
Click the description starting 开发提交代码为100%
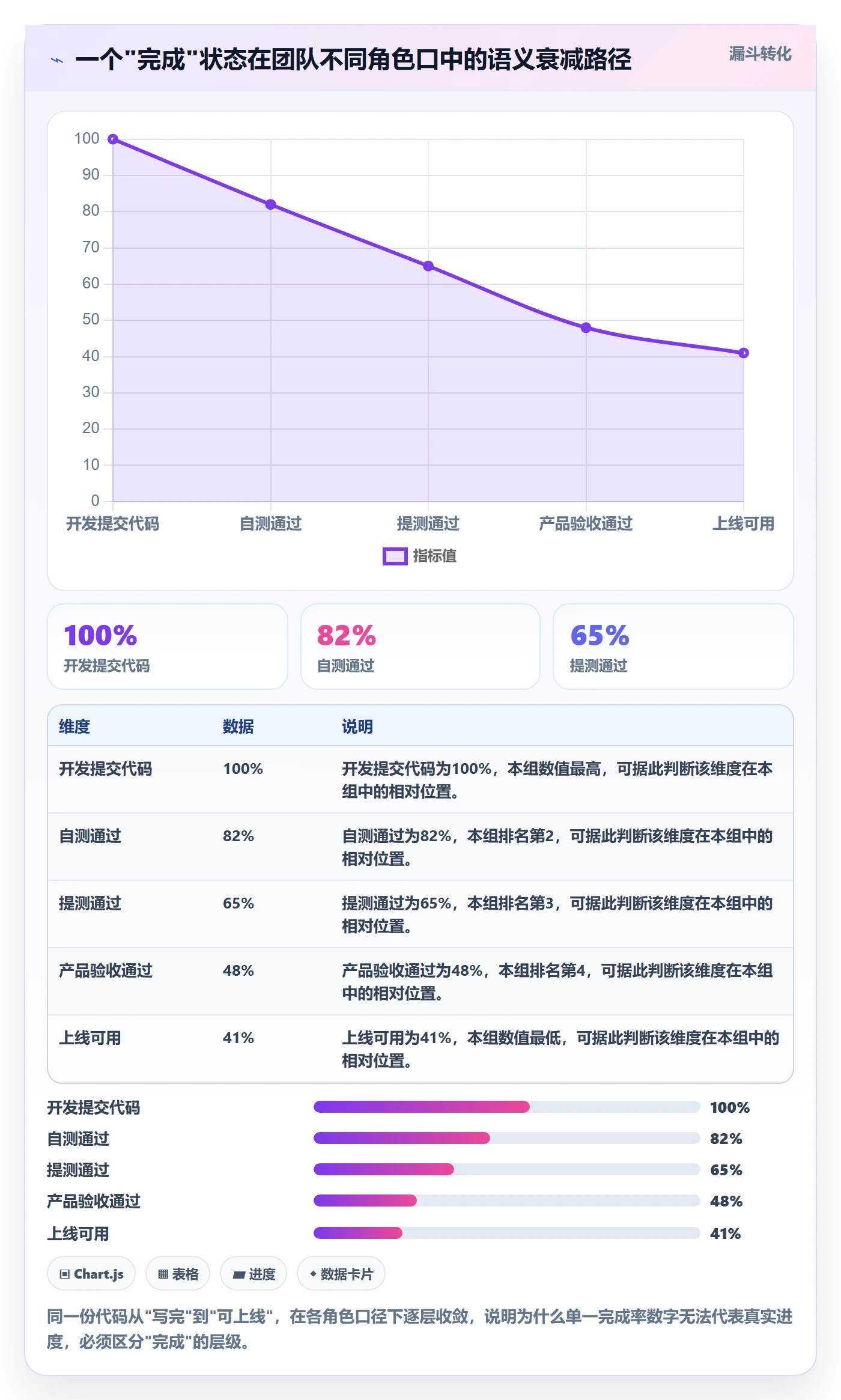point(557,780)
